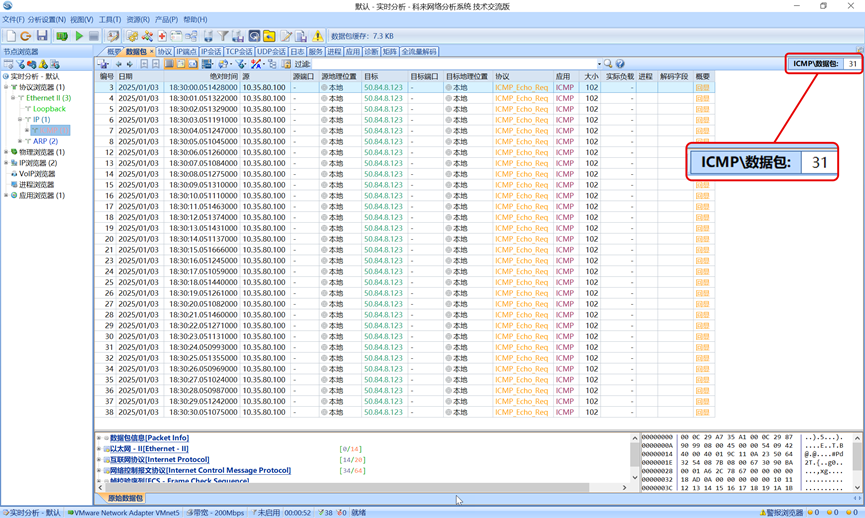Expand Internet Protocol details in decode pane

pos(99,459)
